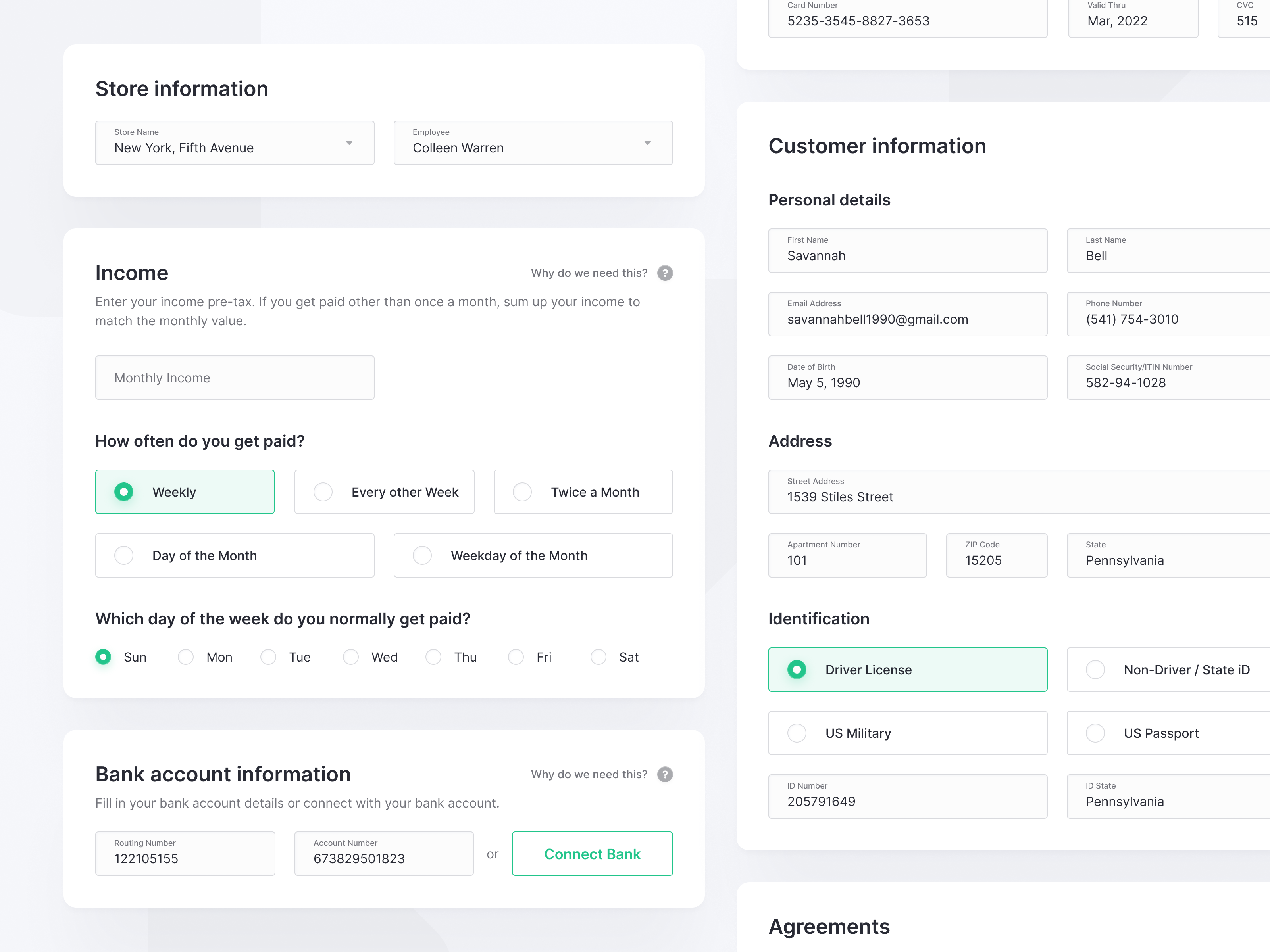
Task: Click the help icon beside Bank account information
Action: click(x=665, y=774)
